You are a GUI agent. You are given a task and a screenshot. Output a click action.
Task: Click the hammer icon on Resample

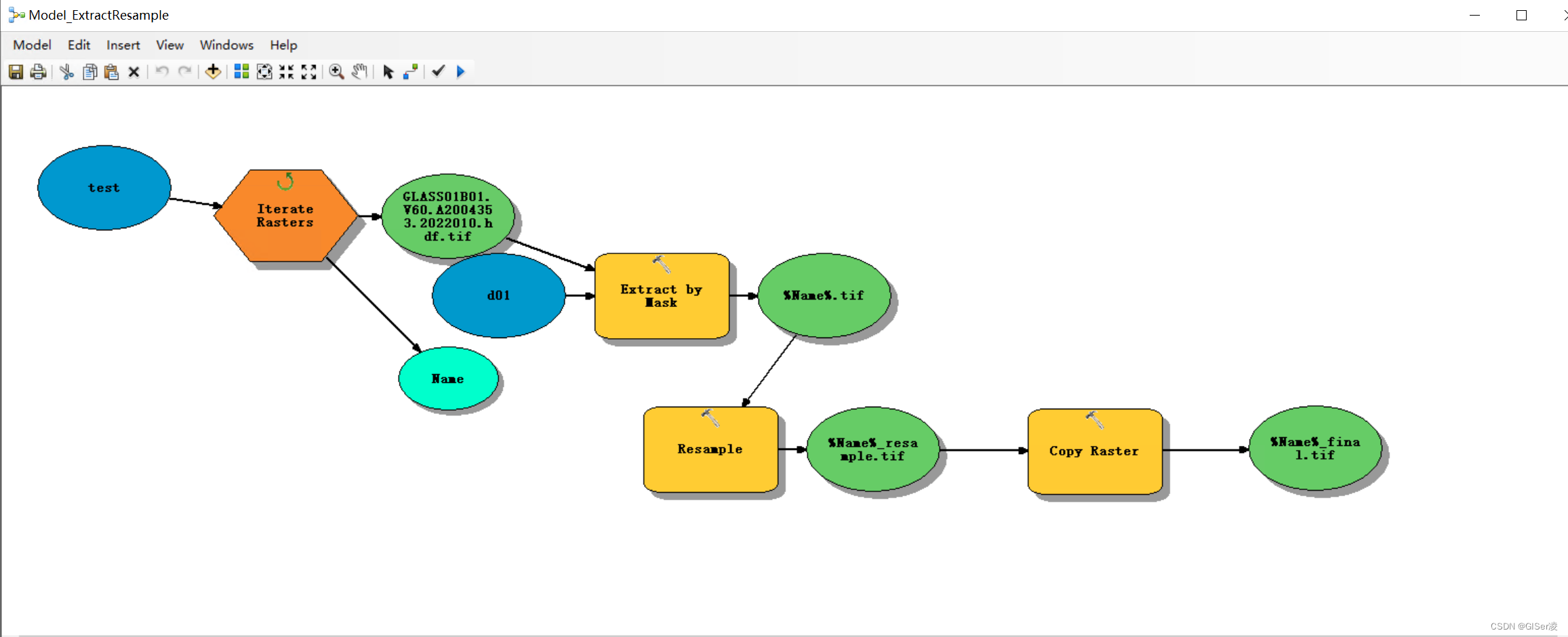(x=710, y=417)
